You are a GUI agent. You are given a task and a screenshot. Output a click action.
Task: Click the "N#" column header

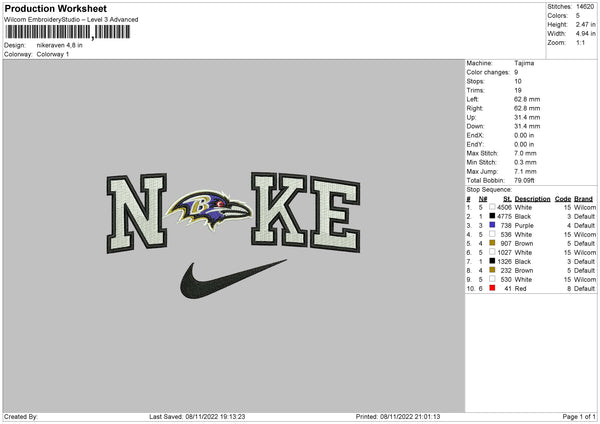(483, 199)
